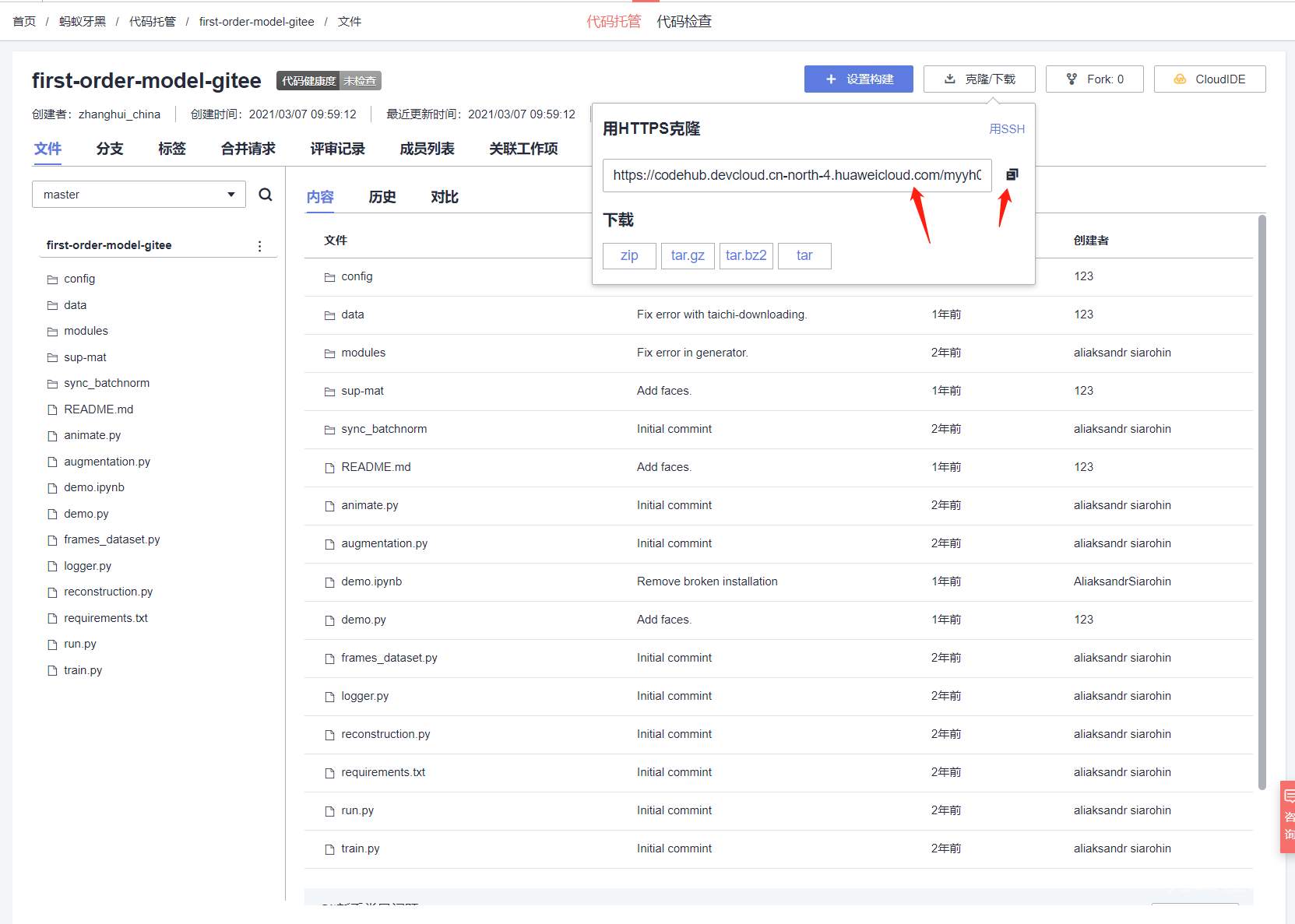Open commit 'Remove broken installation'
Screen dimensions: 1295x924
pos(707,581)
